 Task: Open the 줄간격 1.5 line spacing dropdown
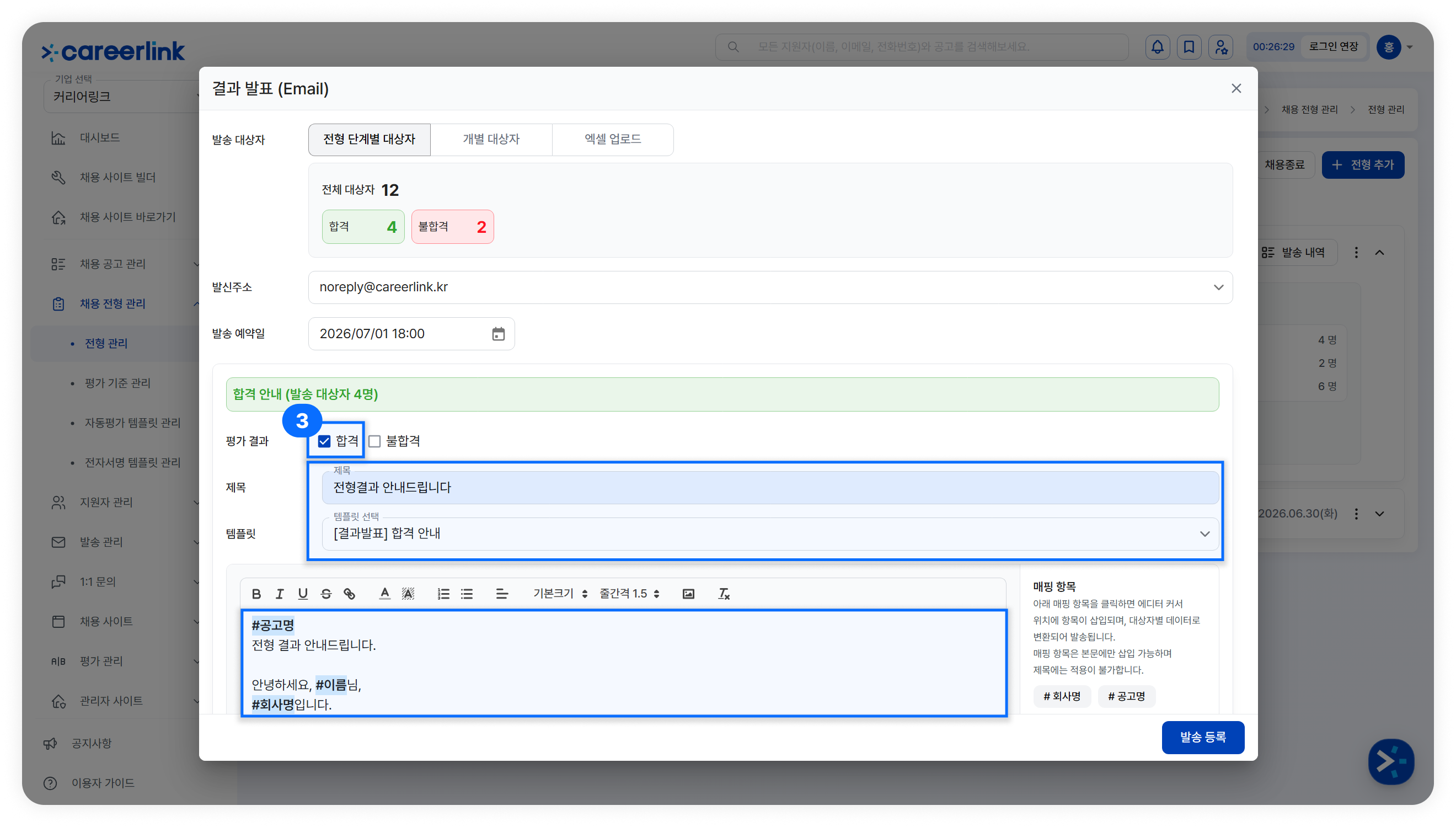tap(629, 594)
